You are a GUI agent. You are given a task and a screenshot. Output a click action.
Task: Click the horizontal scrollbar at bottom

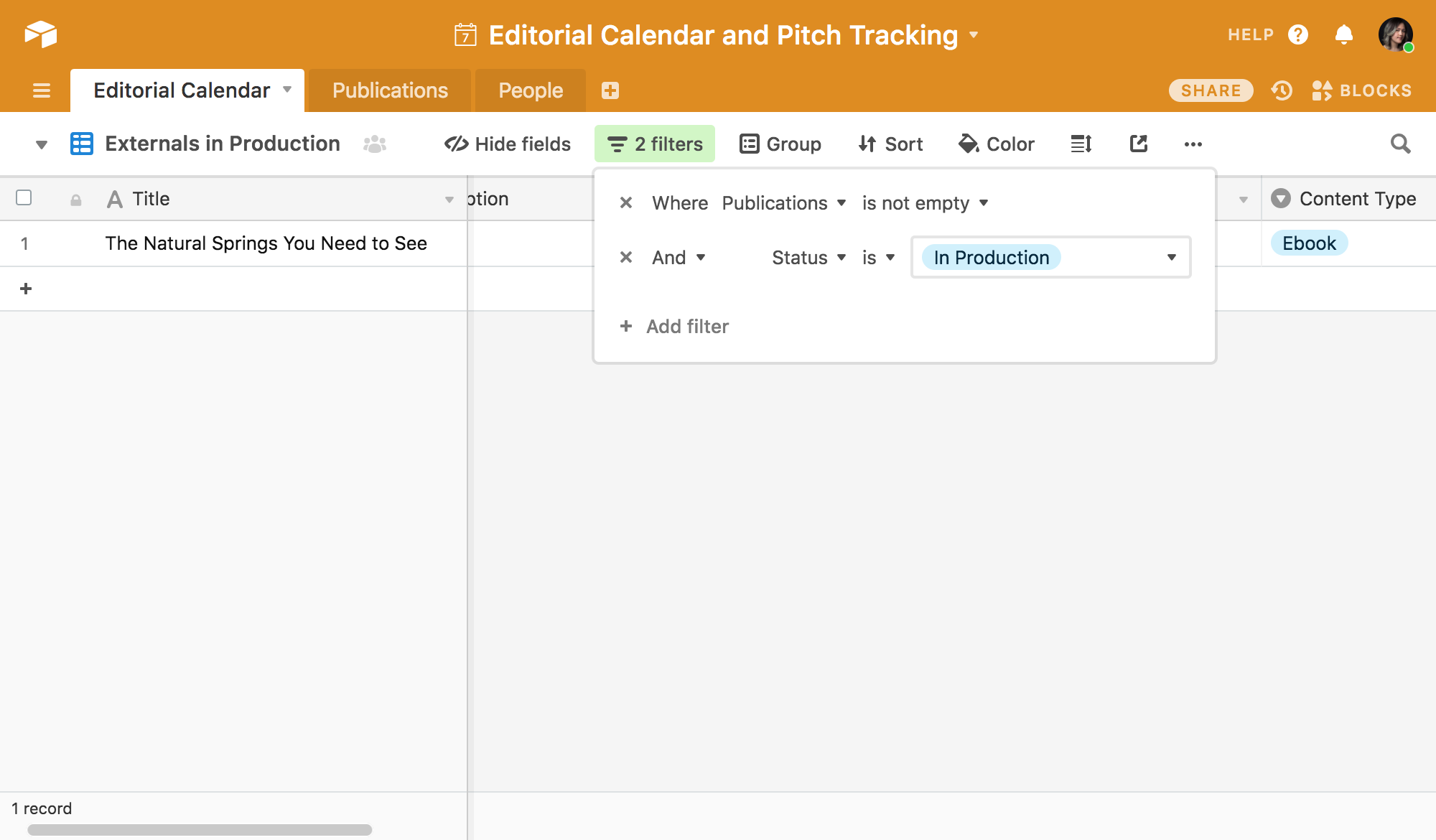point(200,830)
